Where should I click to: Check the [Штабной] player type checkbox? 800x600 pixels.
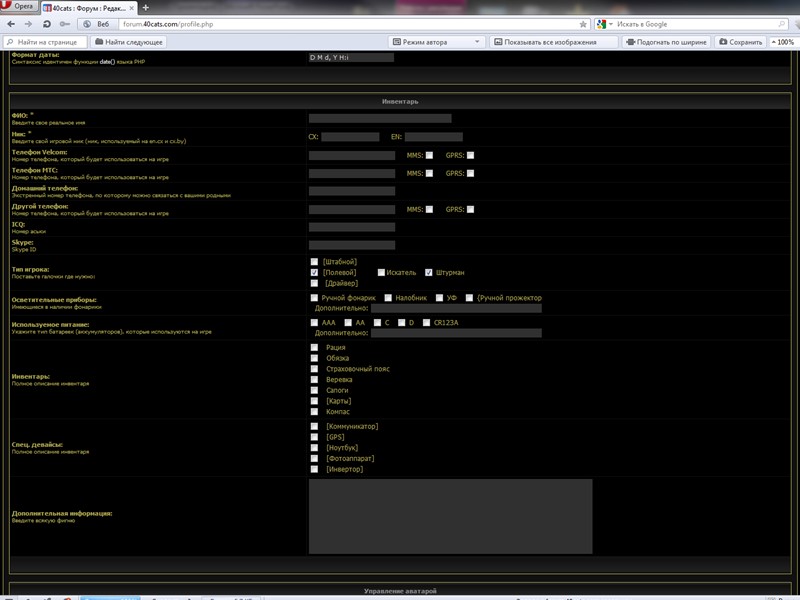point(314,262)
